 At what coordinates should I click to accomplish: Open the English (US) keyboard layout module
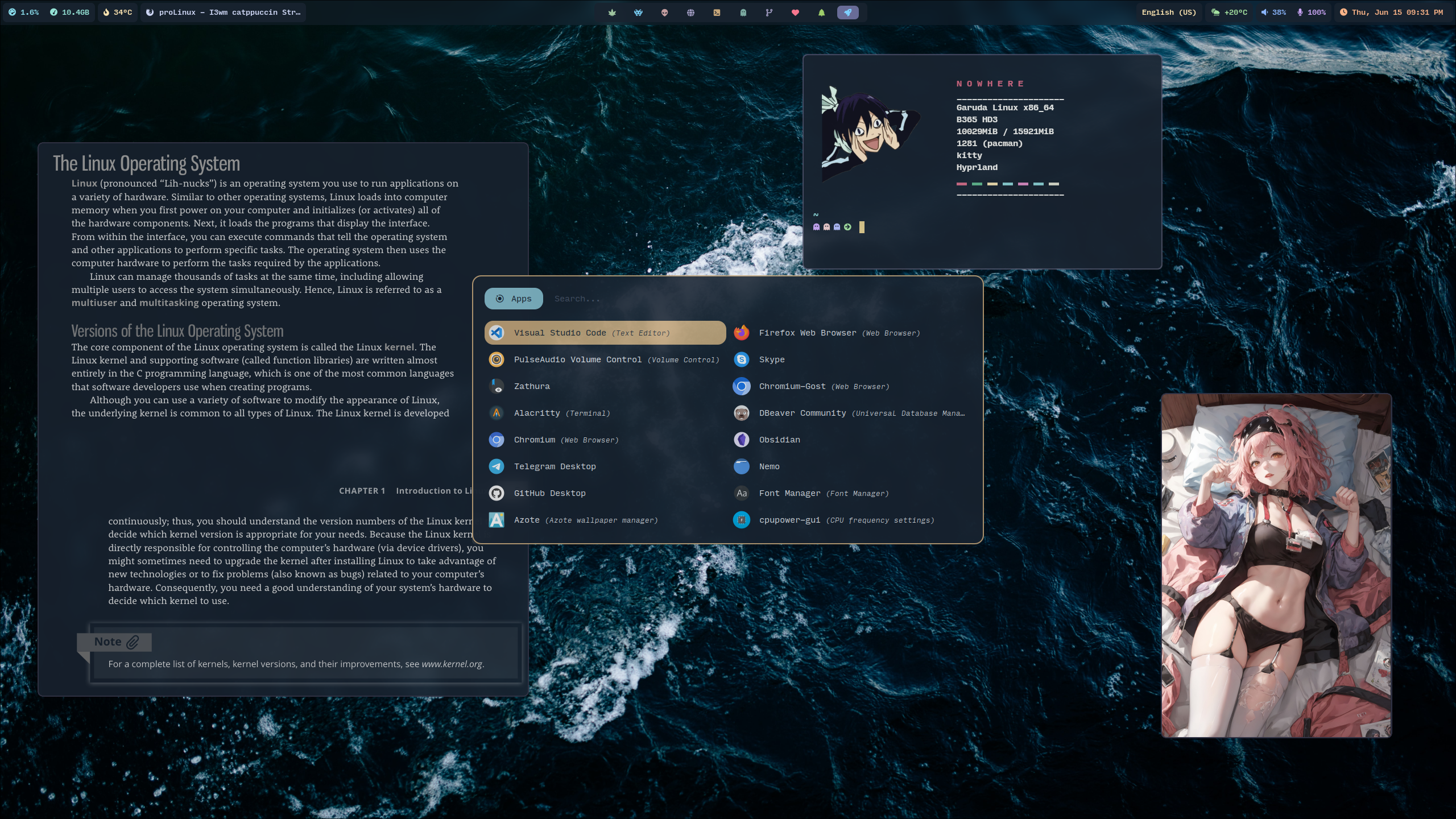(1169, 13)
